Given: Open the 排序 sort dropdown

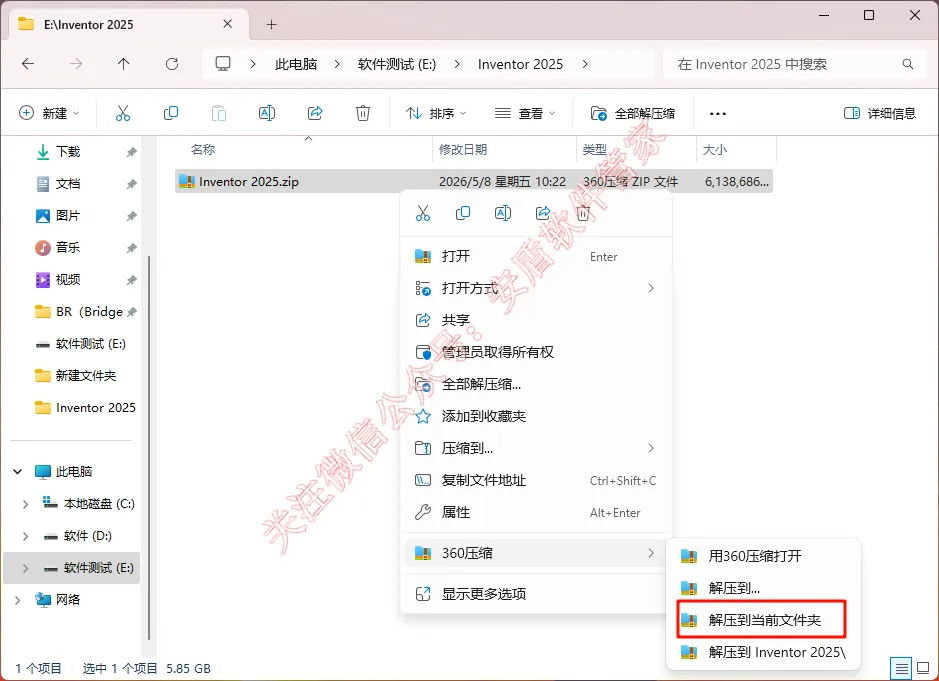Looking at the screenshot, I should pyautogui.click(x=436, y=113).
